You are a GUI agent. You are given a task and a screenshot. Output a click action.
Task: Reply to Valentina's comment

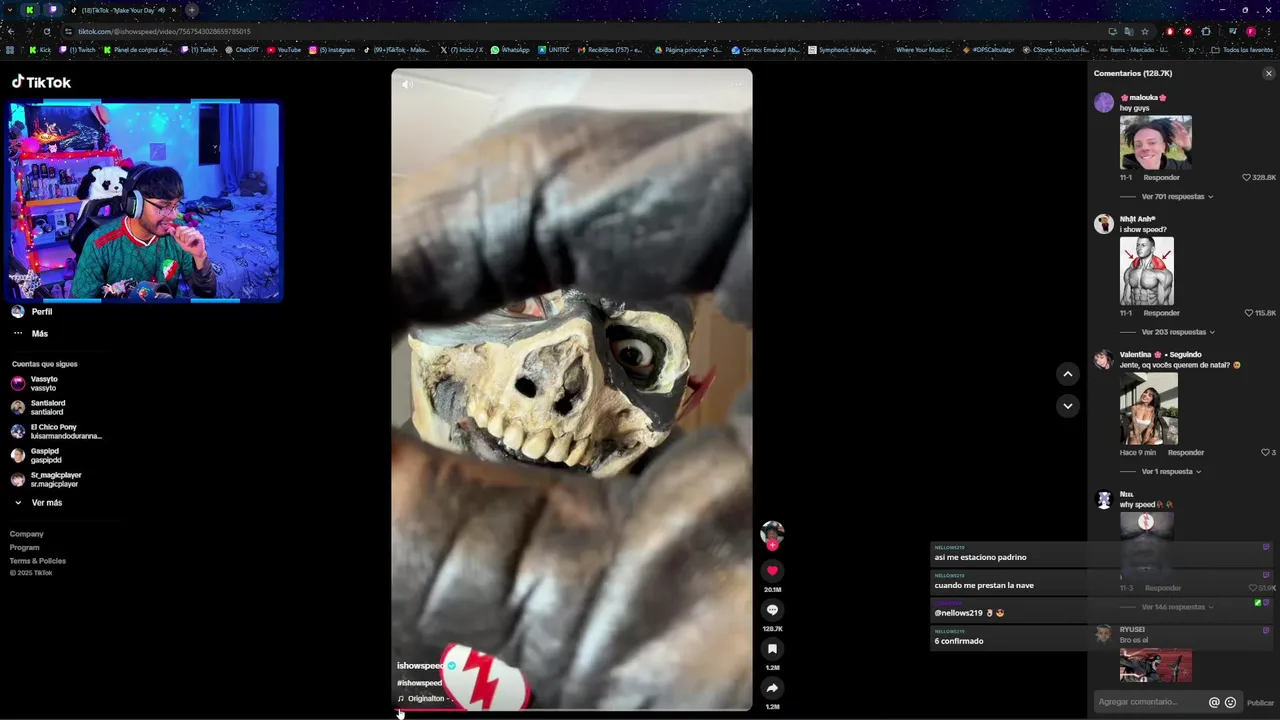click(x=1186, y=452)
